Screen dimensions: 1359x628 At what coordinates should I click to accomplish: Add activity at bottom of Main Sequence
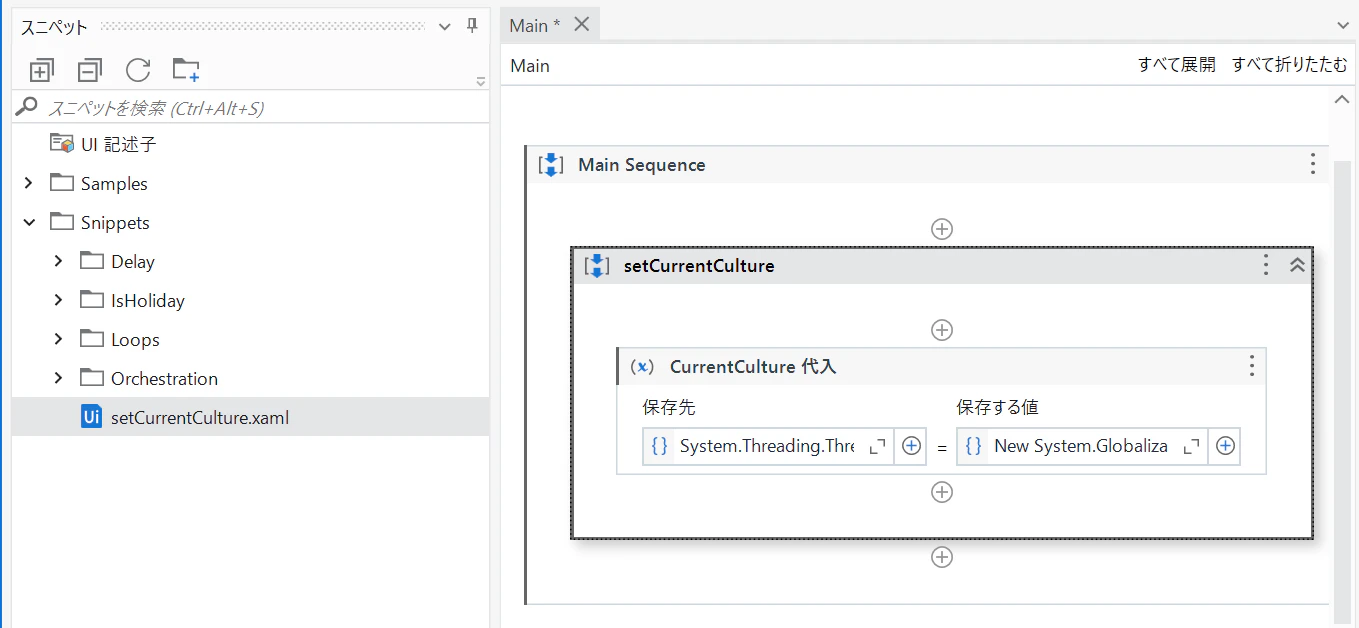coord(941,557)
